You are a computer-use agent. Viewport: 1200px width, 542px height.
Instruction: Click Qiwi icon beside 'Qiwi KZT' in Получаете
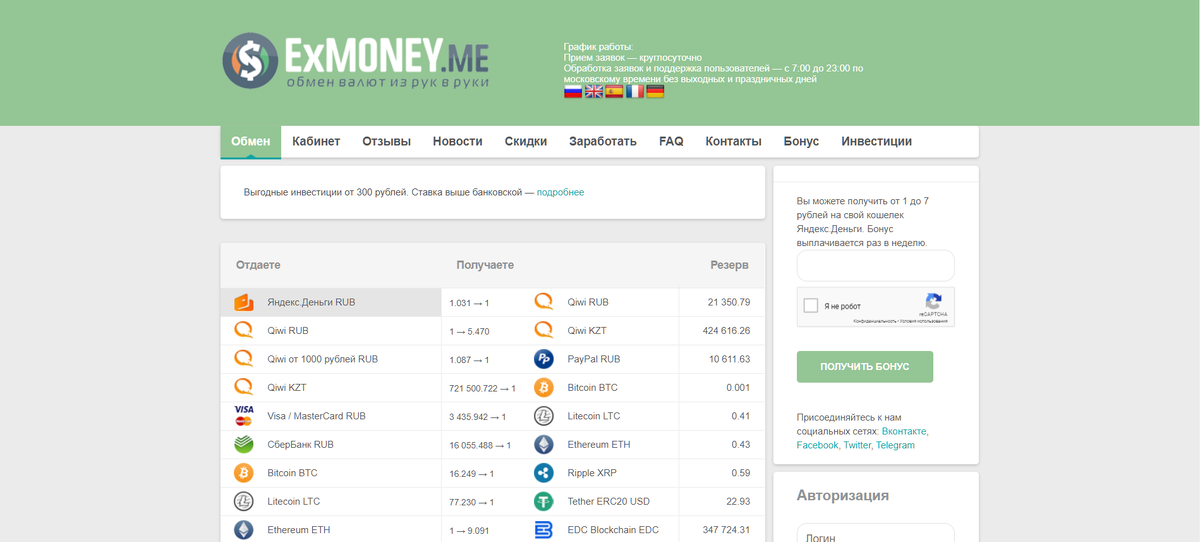tap(544, 330)
